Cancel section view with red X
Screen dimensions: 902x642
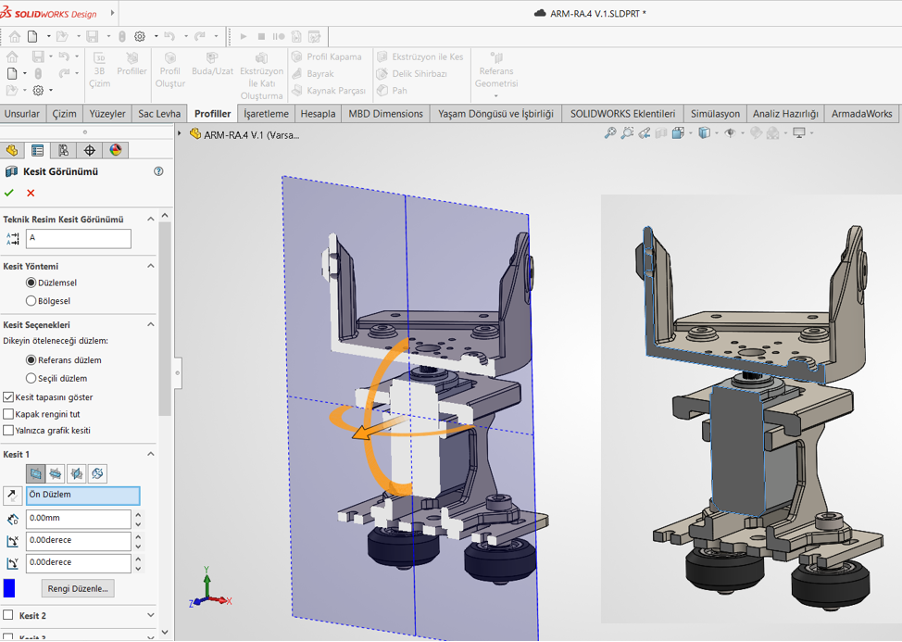pos(30,193)
